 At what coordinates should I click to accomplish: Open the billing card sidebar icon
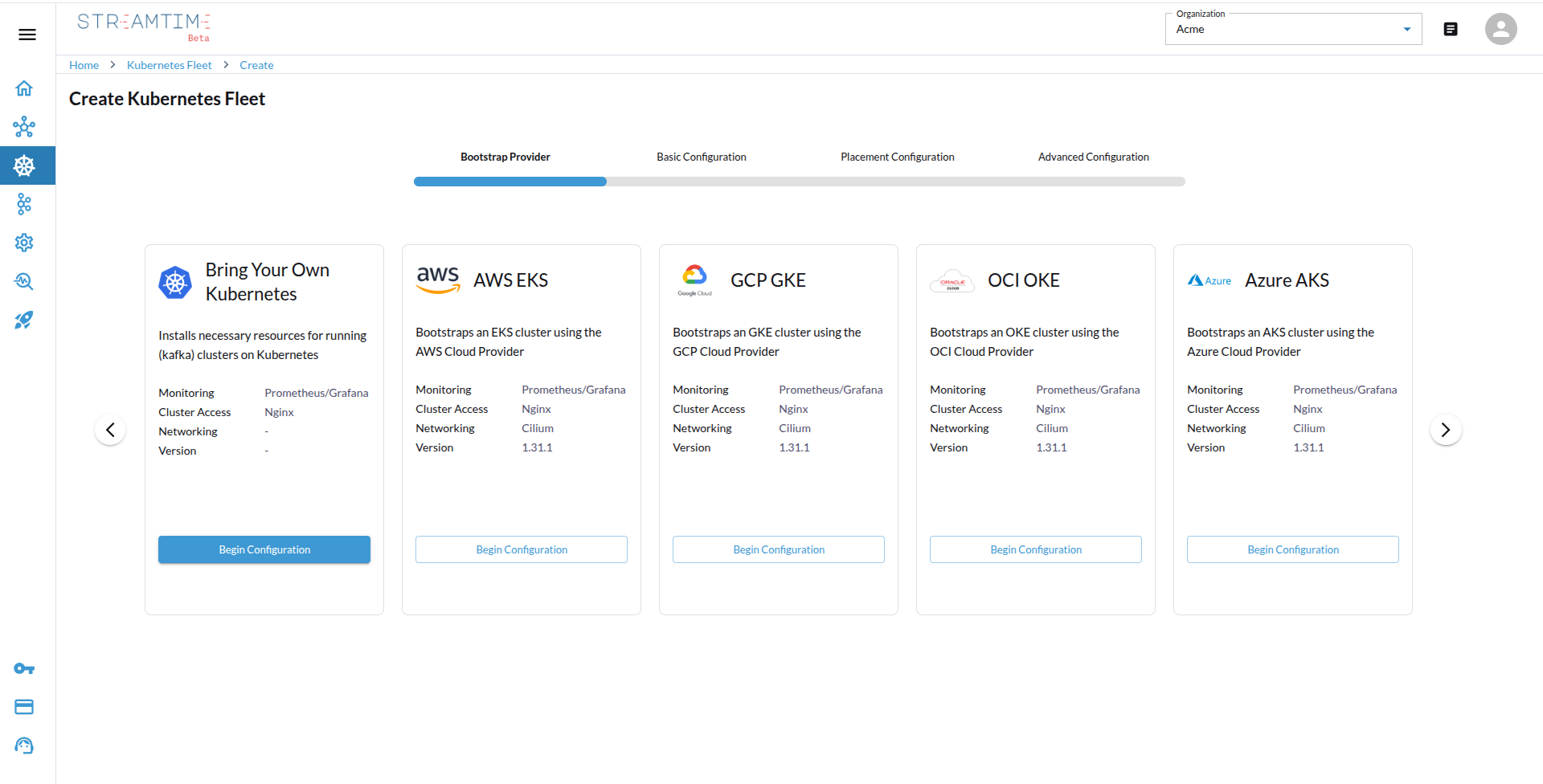pyautogui.click(x=24, y=707)
